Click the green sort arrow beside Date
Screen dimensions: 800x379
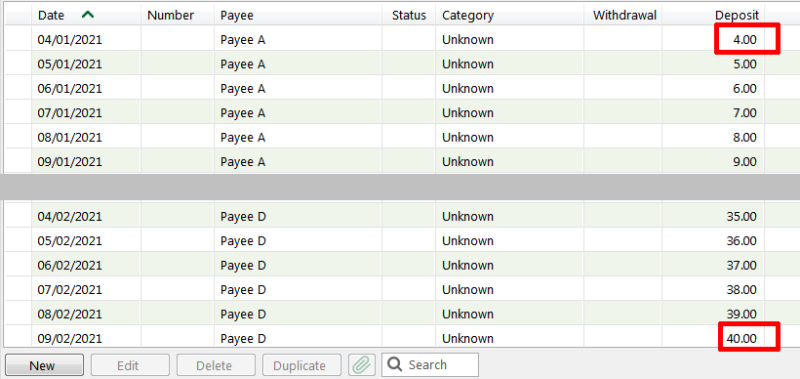88,15
